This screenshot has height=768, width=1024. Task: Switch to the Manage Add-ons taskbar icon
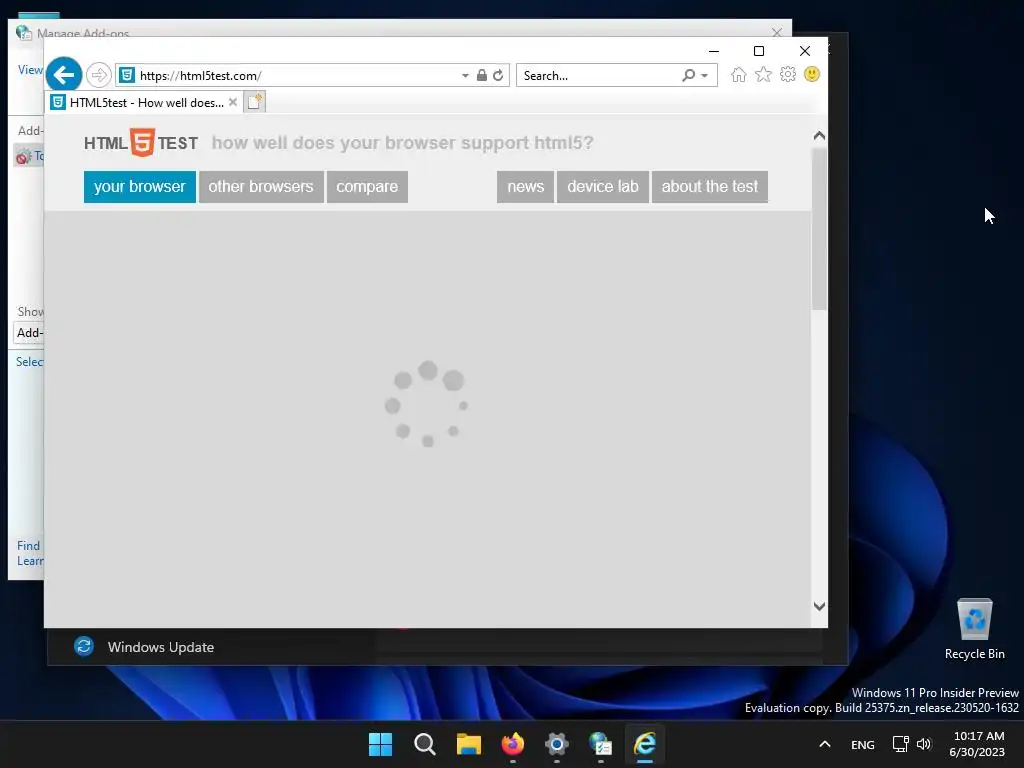600,744
